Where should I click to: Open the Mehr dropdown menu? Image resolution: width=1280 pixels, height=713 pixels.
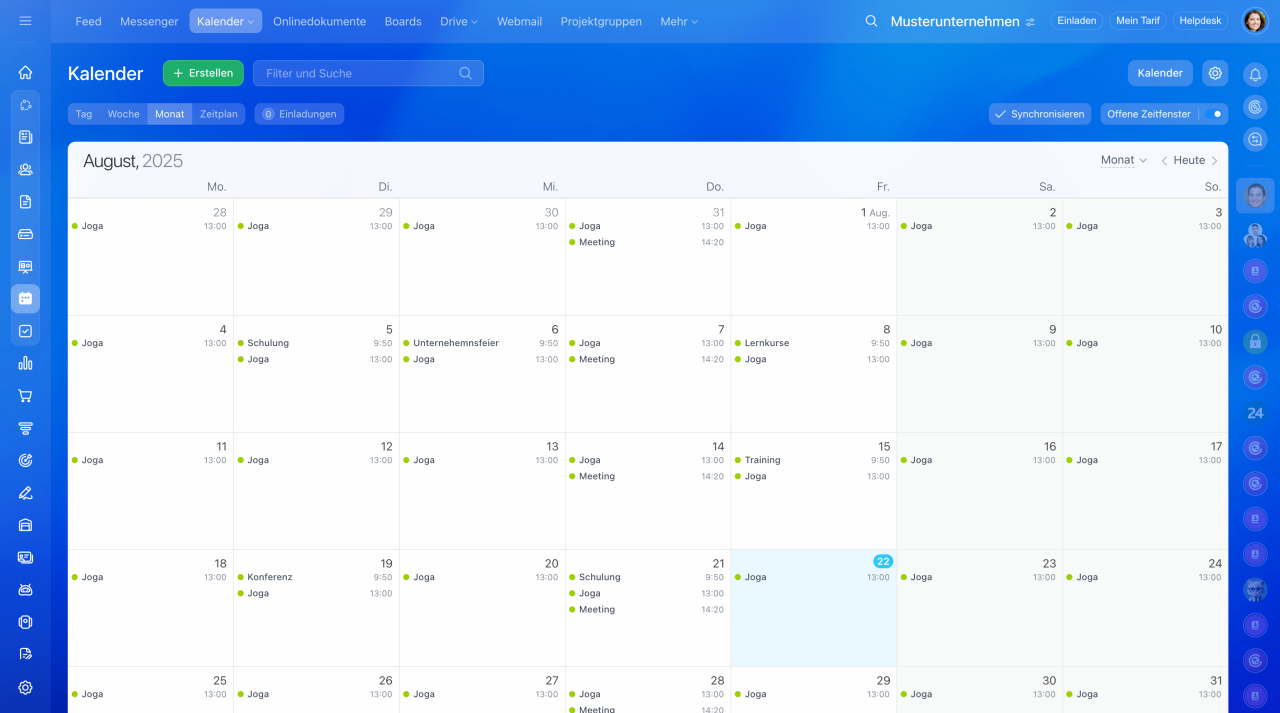coord(679,21)
